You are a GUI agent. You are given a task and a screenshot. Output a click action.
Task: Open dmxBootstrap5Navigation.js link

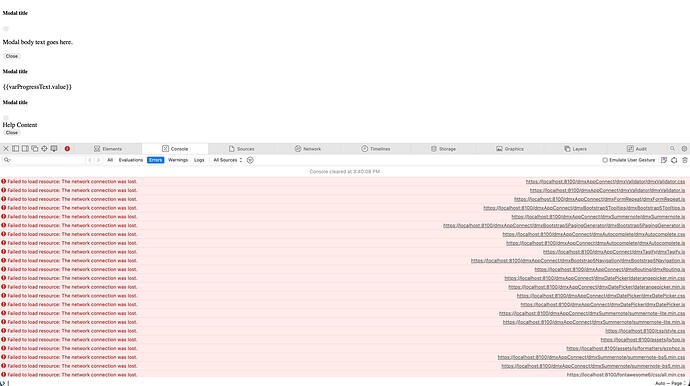578,261
